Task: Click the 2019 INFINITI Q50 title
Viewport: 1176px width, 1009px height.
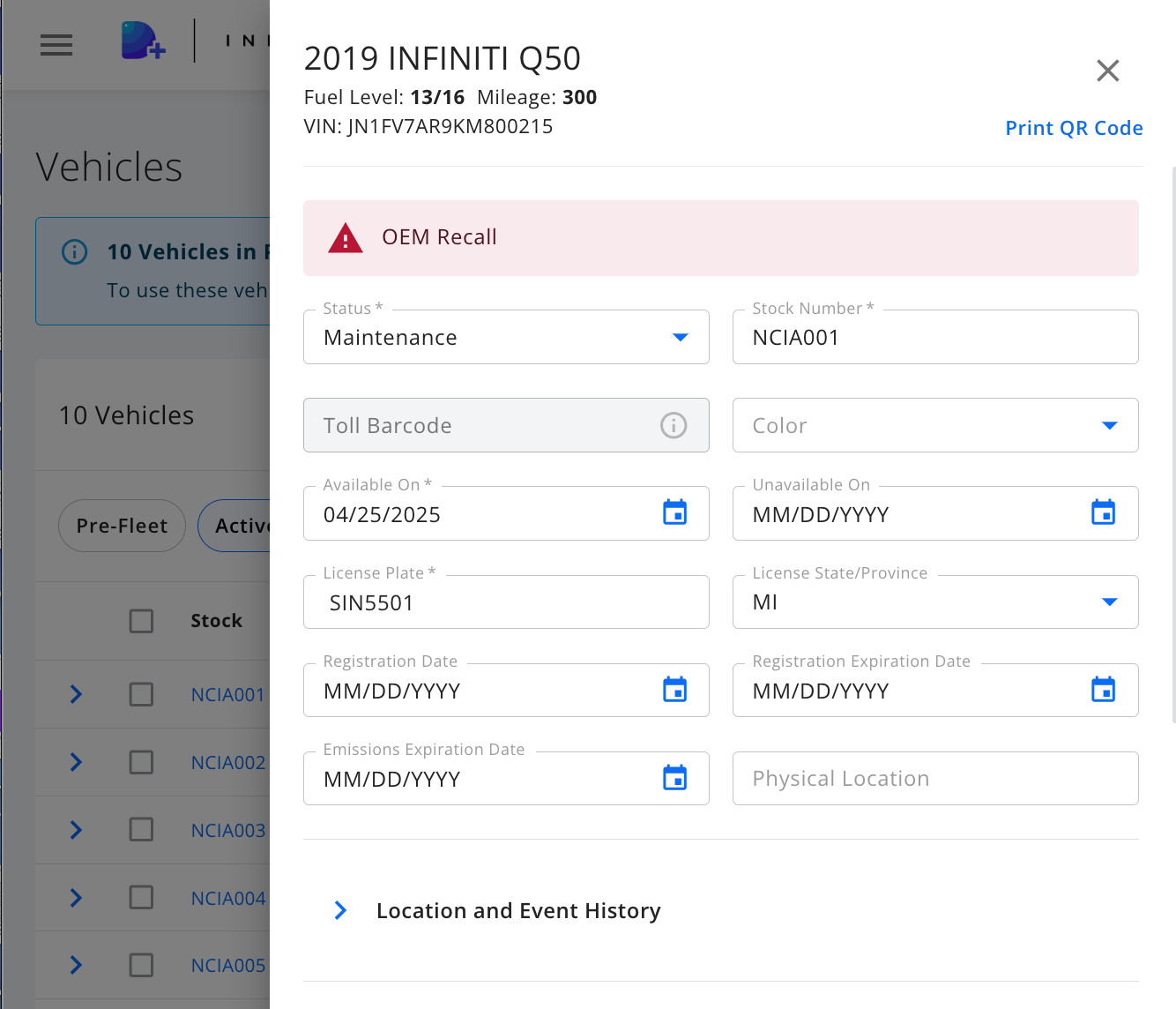Action: click(x=443, y=59)
